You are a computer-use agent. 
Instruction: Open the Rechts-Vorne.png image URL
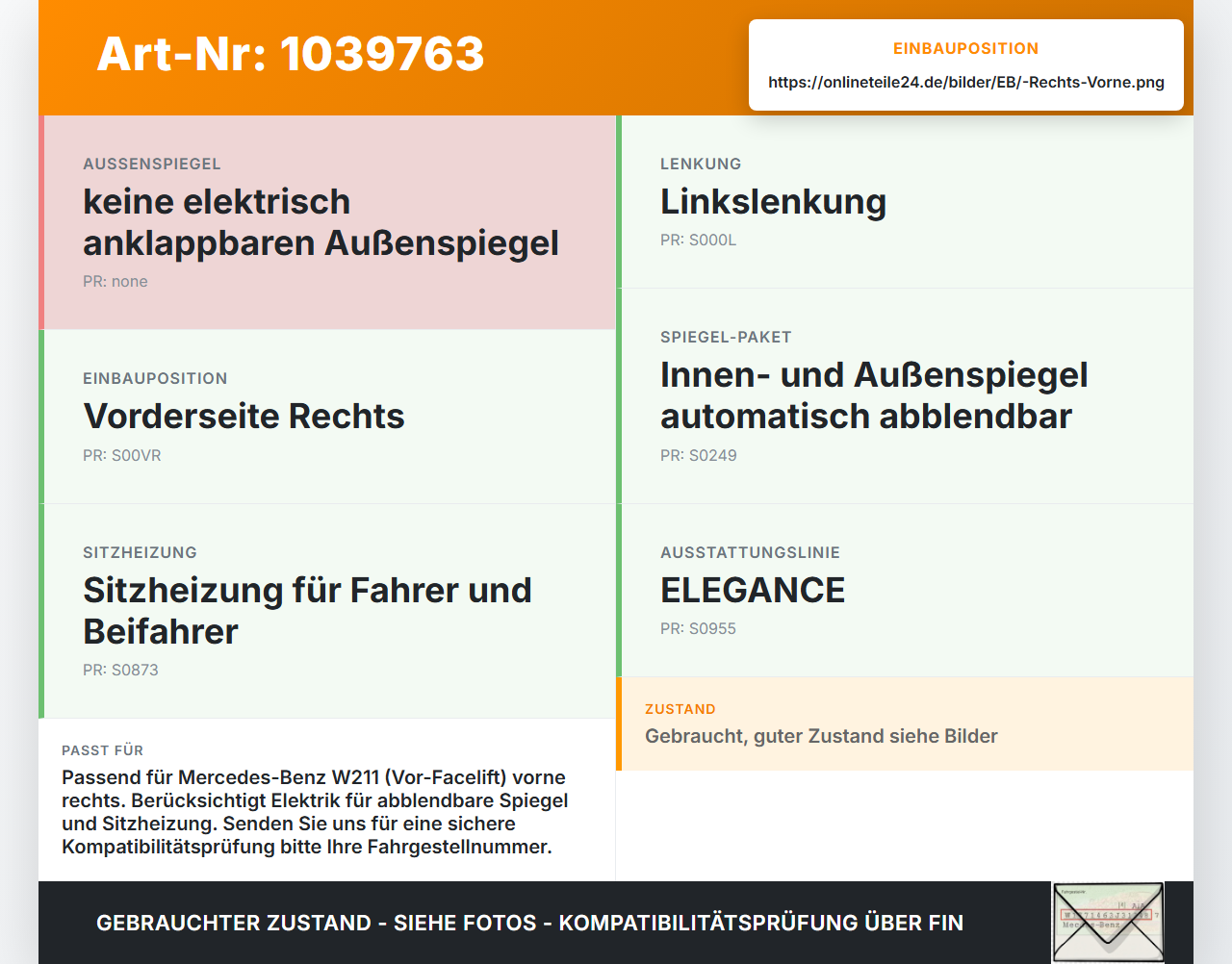[966, 82]
